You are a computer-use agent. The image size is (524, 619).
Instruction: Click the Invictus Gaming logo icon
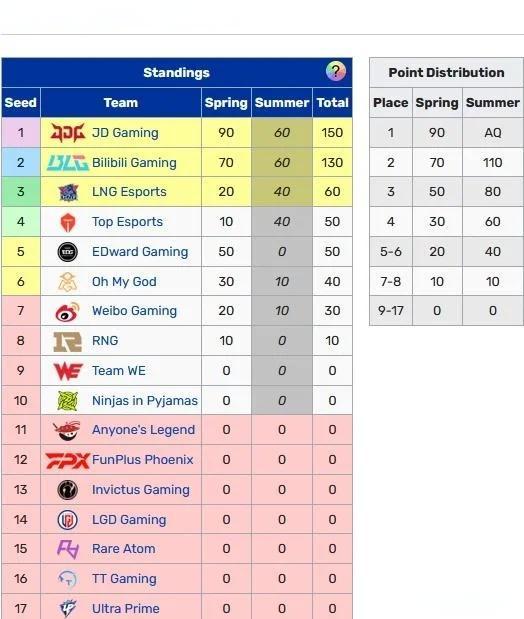[x=68, y=490]
